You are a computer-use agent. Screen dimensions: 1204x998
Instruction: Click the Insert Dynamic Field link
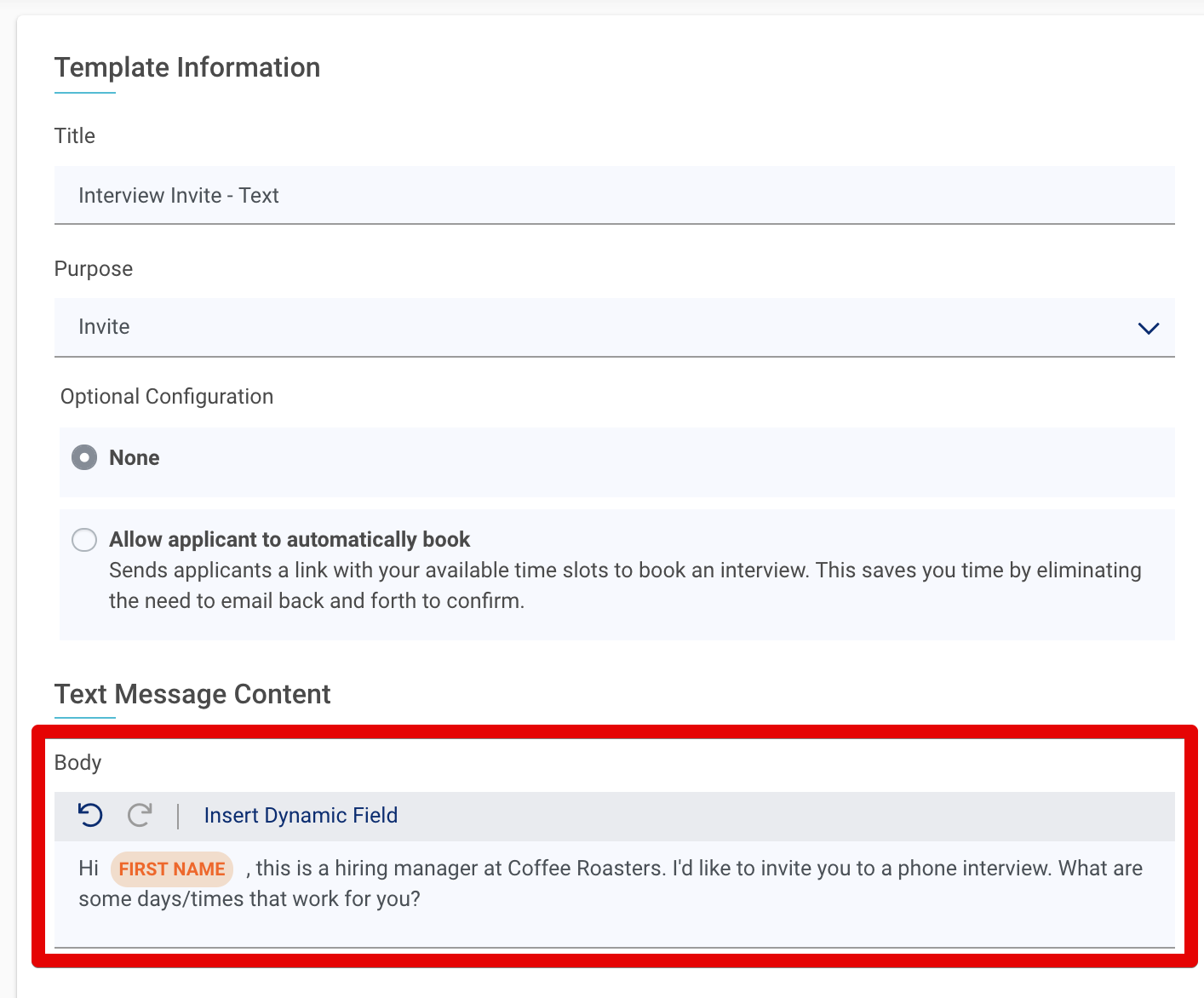pos(301,815)
